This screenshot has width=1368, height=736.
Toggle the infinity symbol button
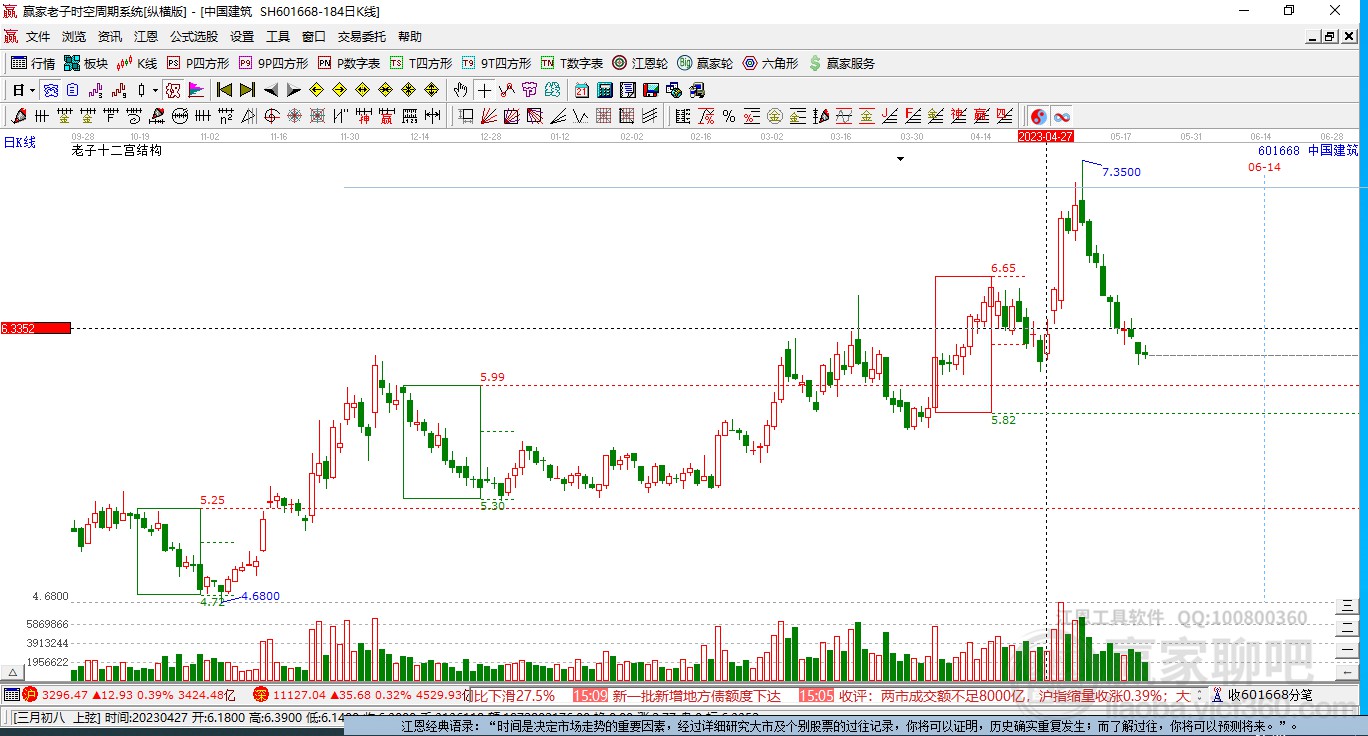coord(1061,116)
